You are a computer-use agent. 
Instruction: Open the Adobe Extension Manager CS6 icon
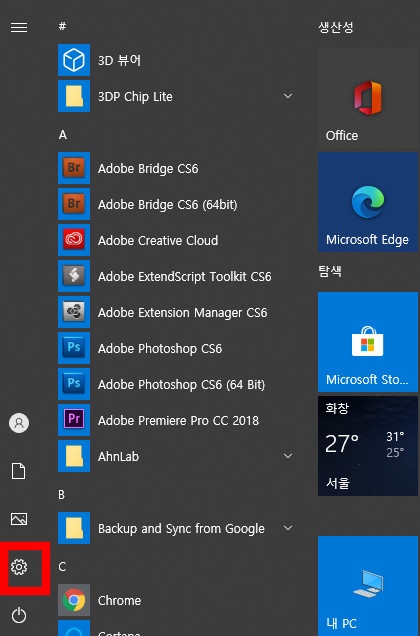74,312
